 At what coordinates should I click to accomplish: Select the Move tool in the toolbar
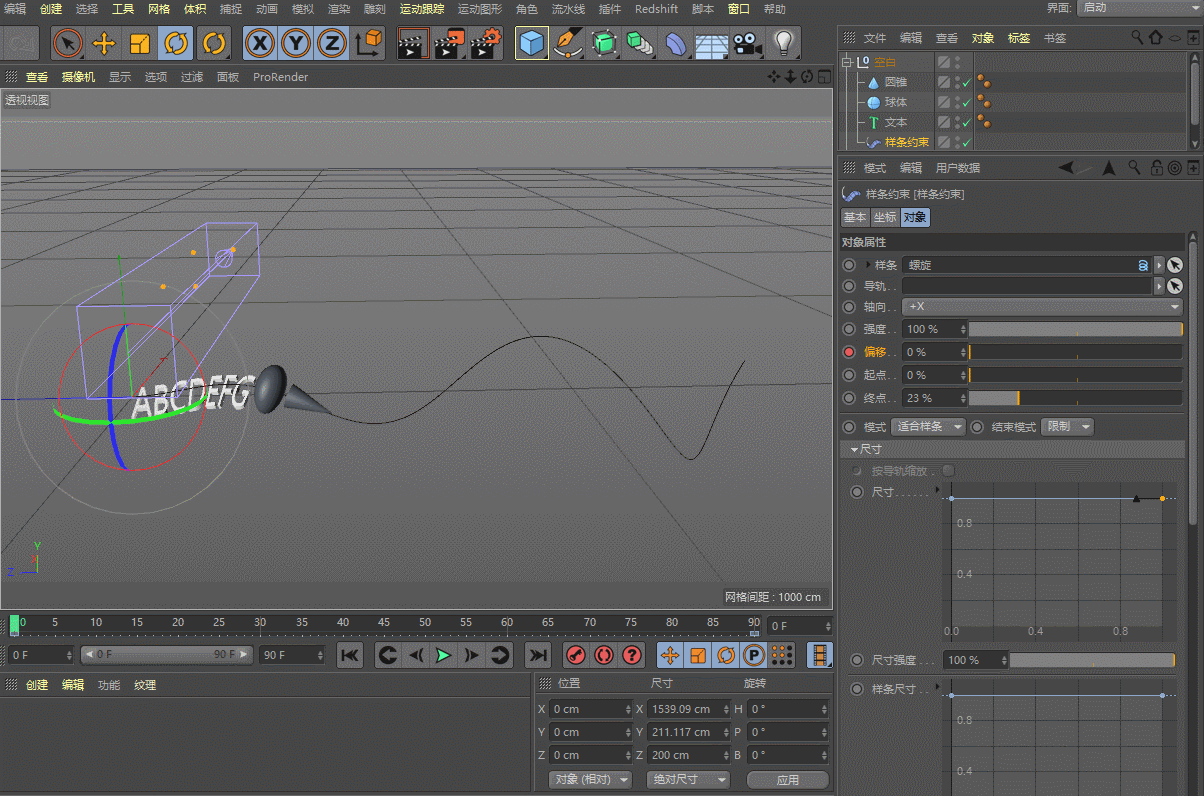point(104,44)
